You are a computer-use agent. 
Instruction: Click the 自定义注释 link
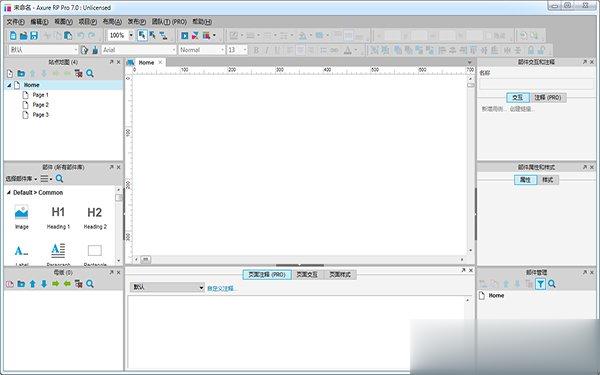pos(220,289)
